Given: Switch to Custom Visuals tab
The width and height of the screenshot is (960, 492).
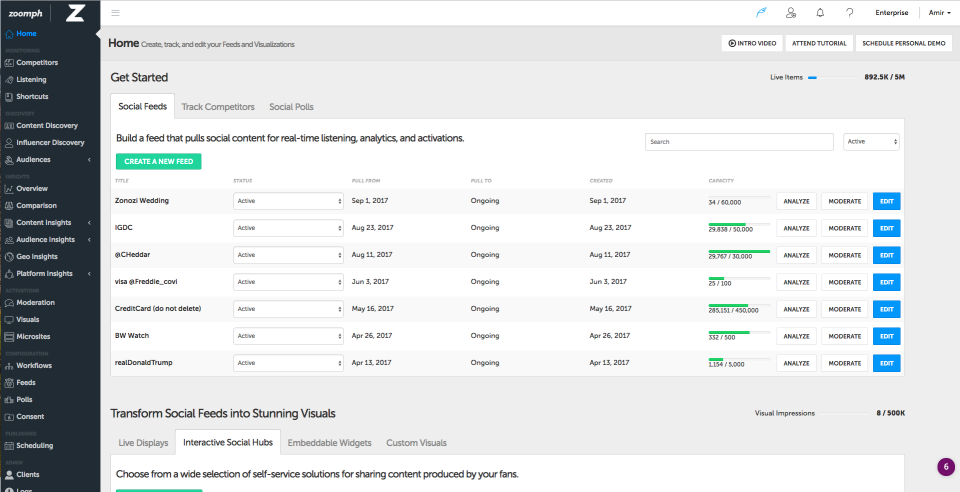Looking at the screenshot, I should [416, 442].
